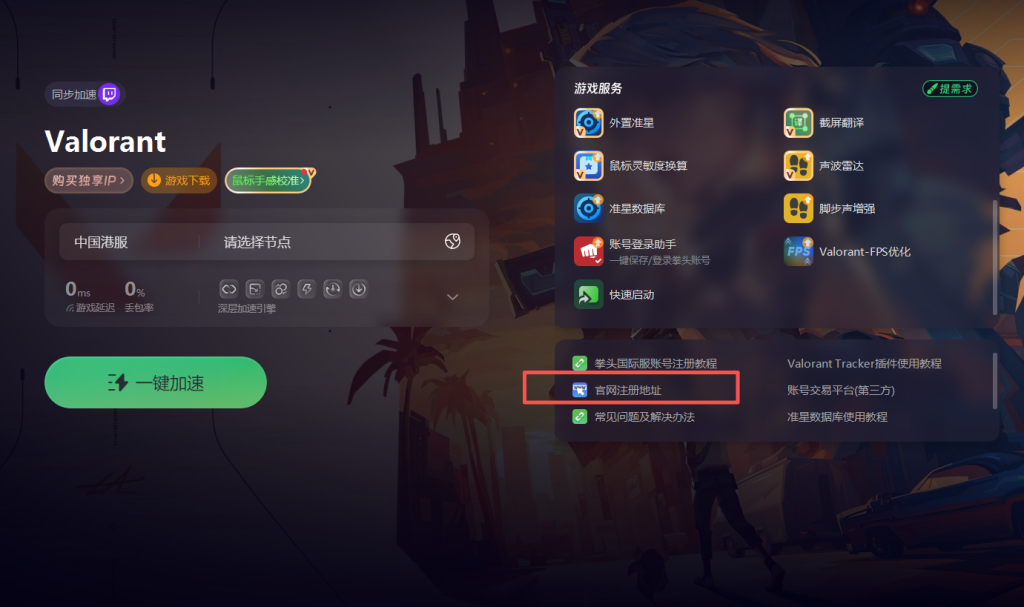Toggle the lightning bolt acceleration engine icon
The width and height of the screenshot is (1024, 607).
pos(306,289)
